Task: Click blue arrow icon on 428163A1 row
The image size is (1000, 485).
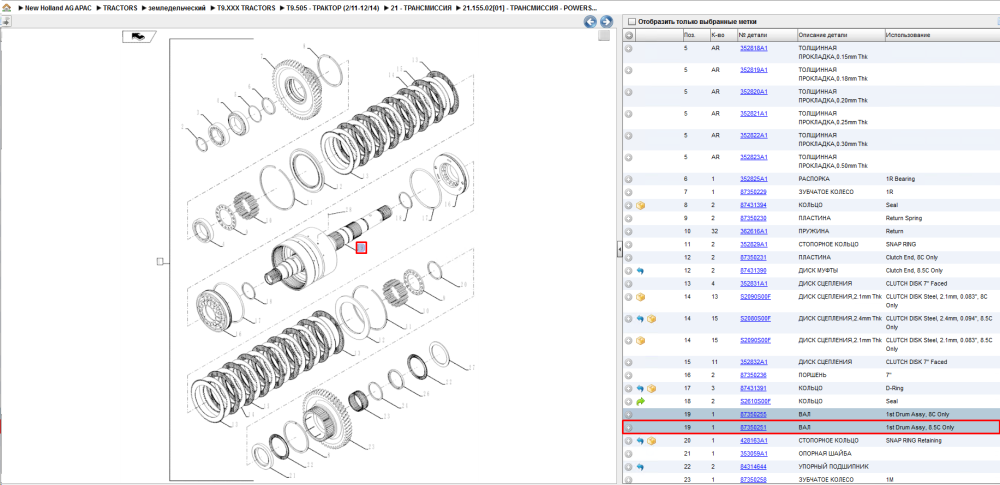Action: [x=640, y=441]
